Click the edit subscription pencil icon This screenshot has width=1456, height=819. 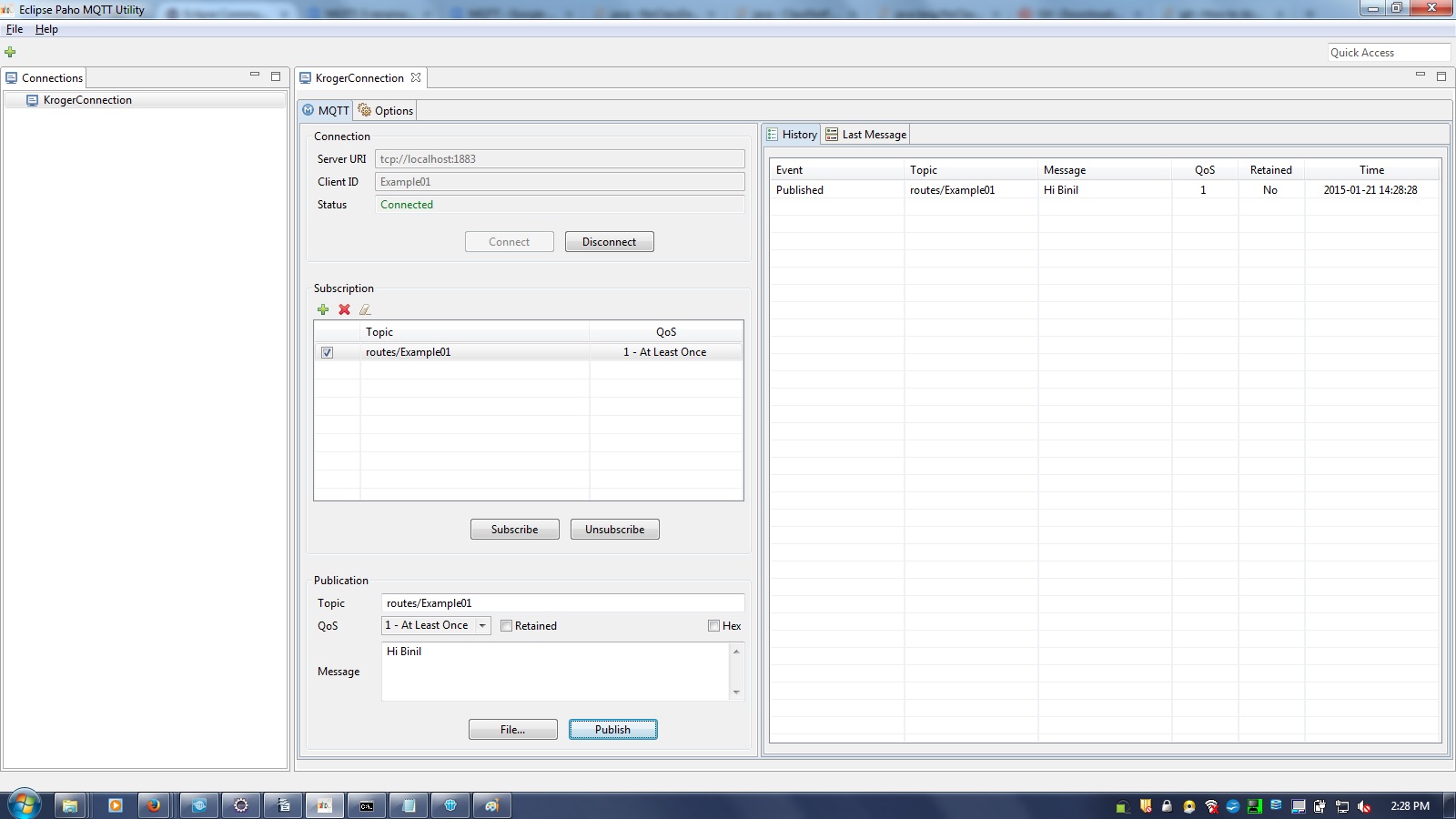click(365, 309)
